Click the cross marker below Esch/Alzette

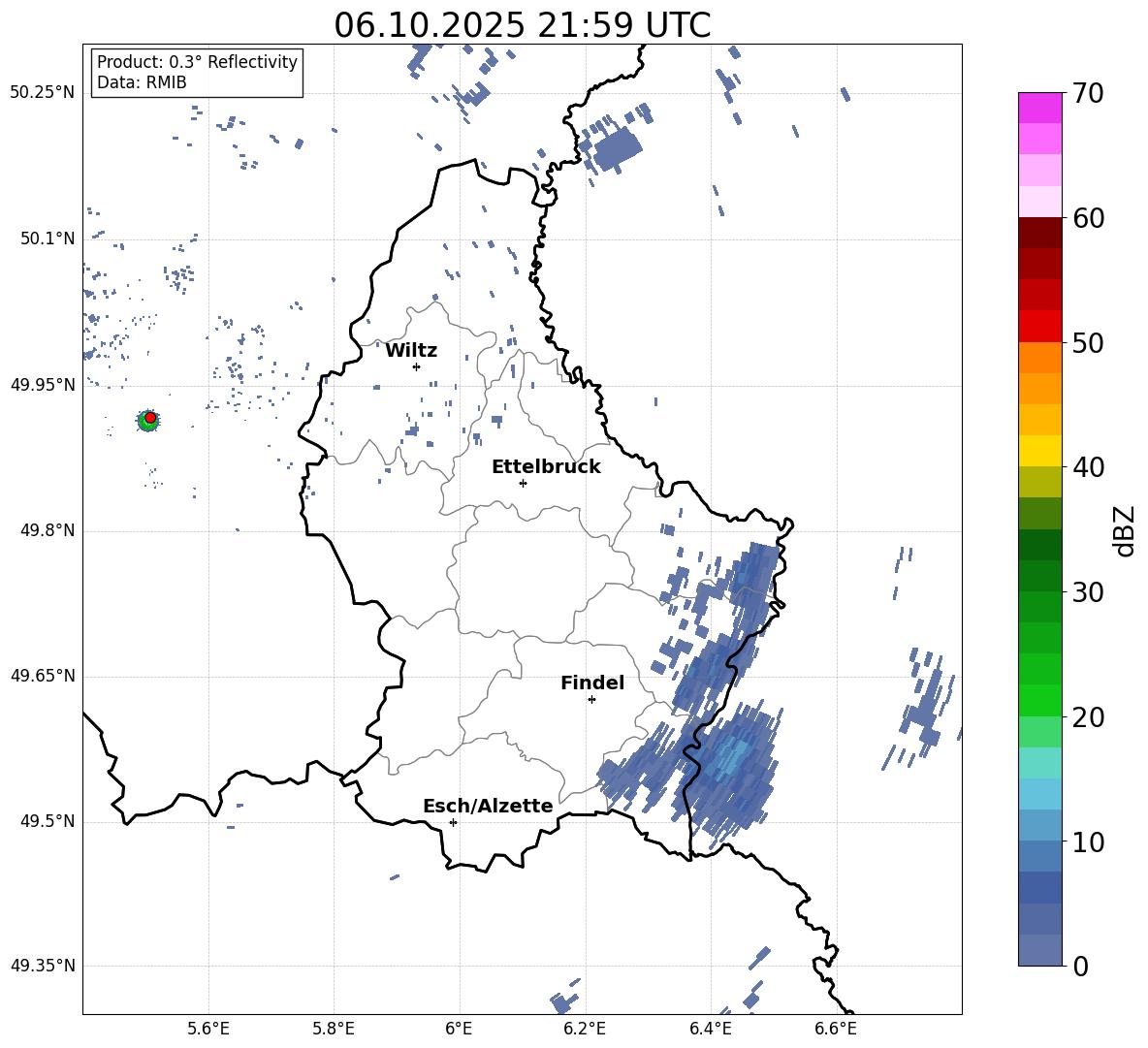(x=453, y=822)
